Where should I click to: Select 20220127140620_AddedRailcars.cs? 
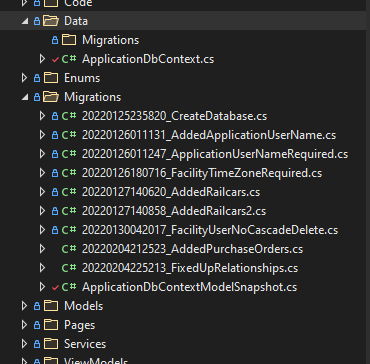pos(171,192)
